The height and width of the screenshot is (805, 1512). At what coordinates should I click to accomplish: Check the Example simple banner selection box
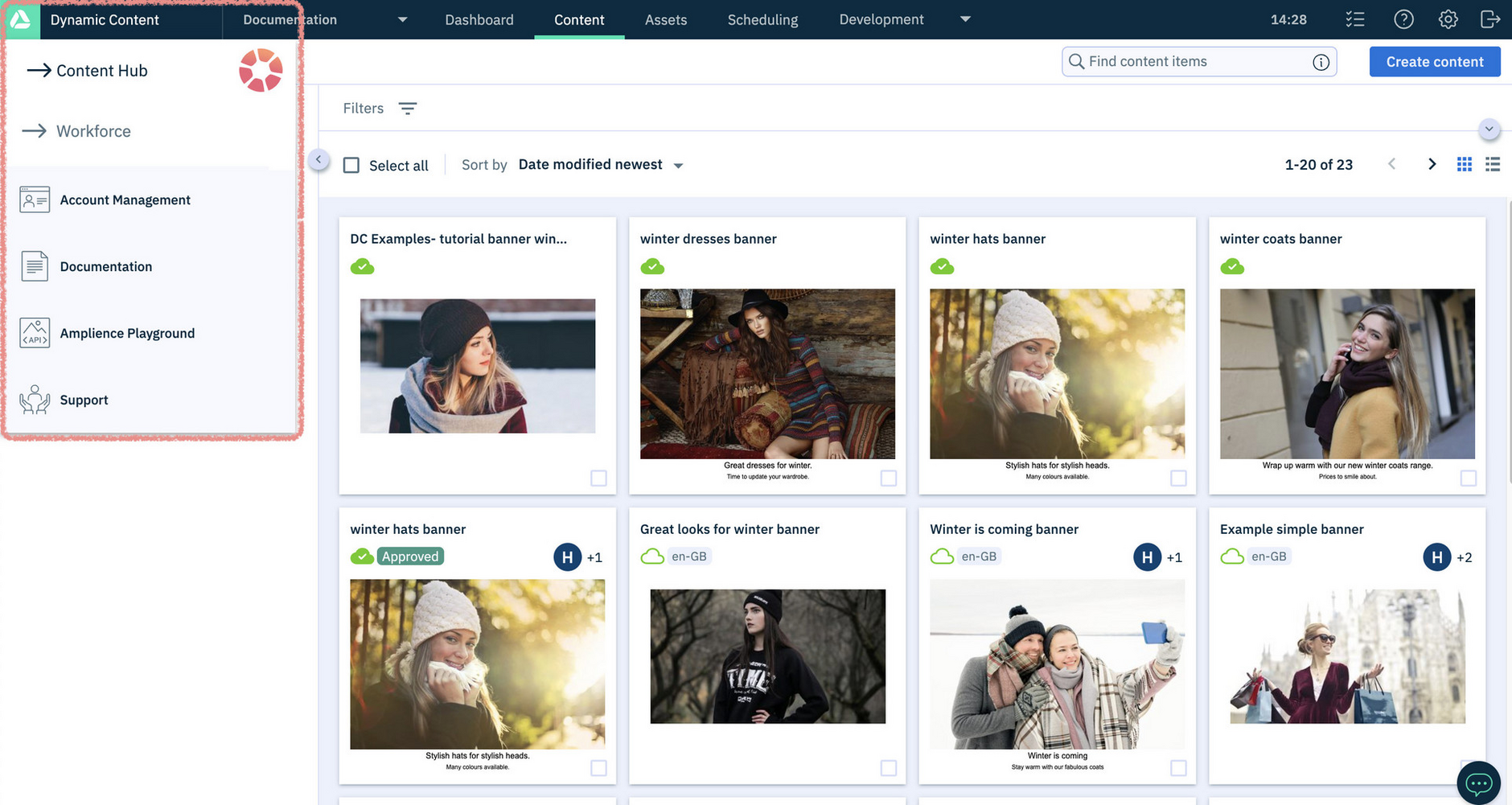[1468, 768]
